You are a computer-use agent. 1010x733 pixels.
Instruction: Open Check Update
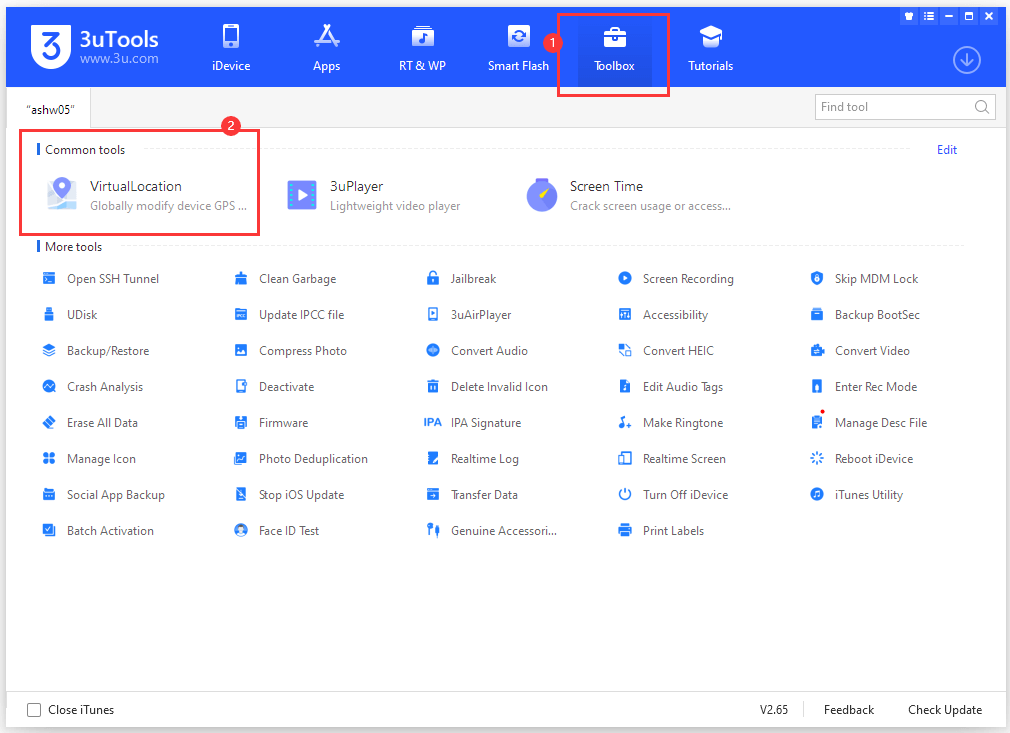(x=944, y=709)
